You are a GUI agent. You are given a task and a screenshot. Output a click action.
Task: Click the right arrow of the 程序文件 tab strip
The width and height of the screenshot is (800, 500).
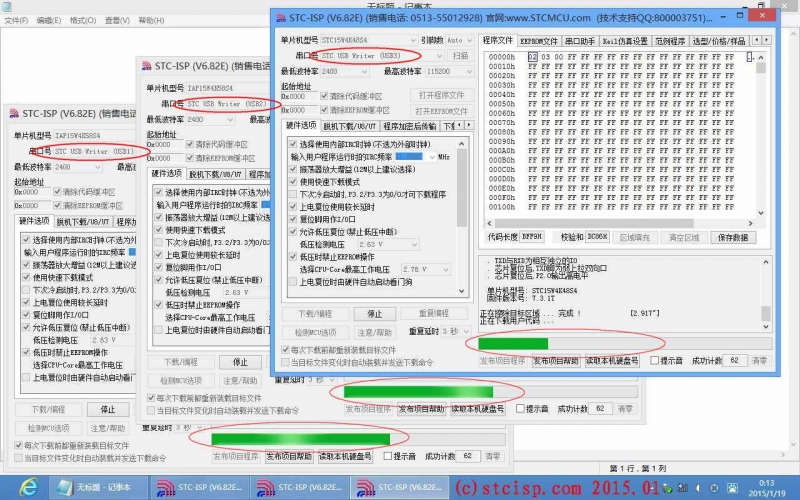tap(766, 41)
